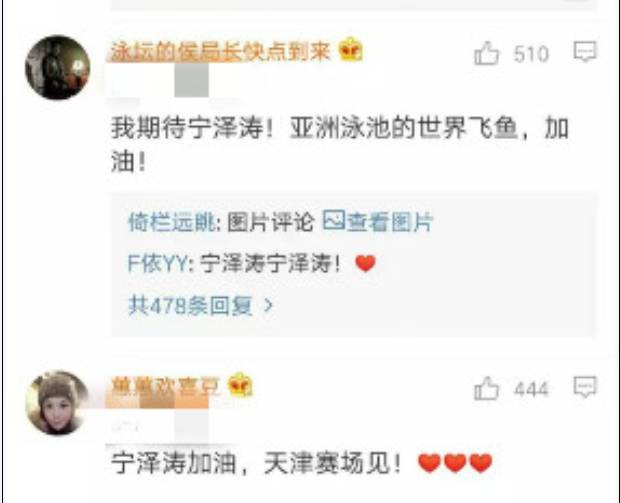Click picture icon before 查看图片
Screen dimensions: 620x503
pos(334,220)
